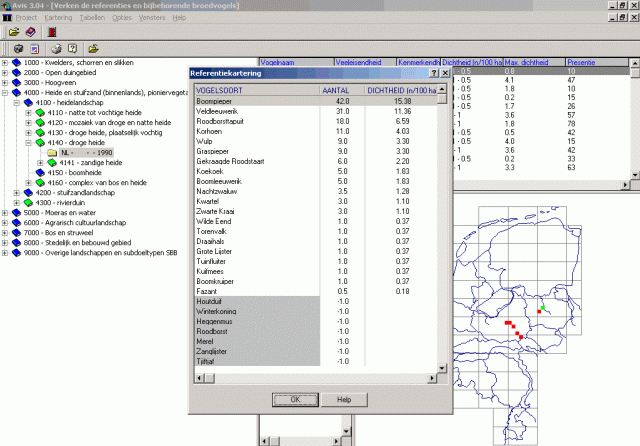The width and height of the screenshot is (640, 446).
Task: Sort by AANTAL column header
Action: (x=342, y=90)
